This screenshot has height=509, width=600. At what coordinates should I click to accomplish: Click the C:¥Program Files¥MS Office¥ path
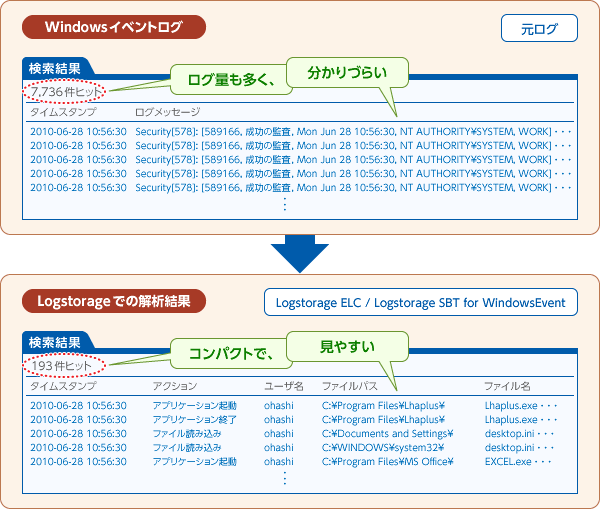coord(388,462)
